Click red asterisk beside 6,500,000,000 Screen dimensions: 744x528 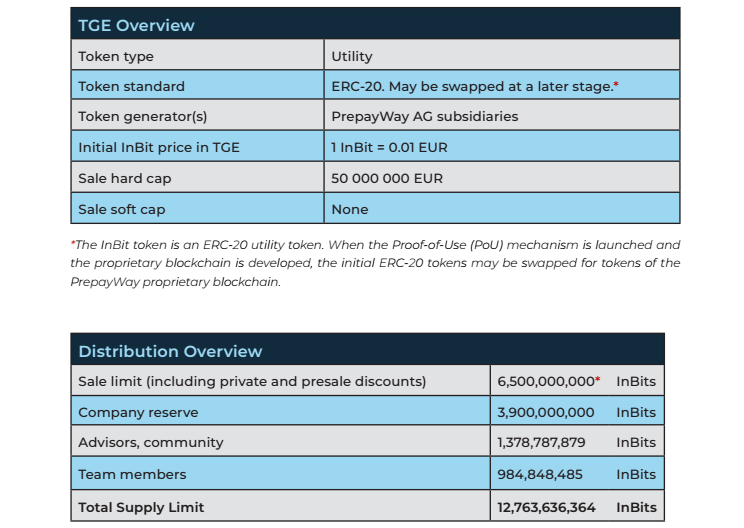pyautogui.click(x=598, y=379)
